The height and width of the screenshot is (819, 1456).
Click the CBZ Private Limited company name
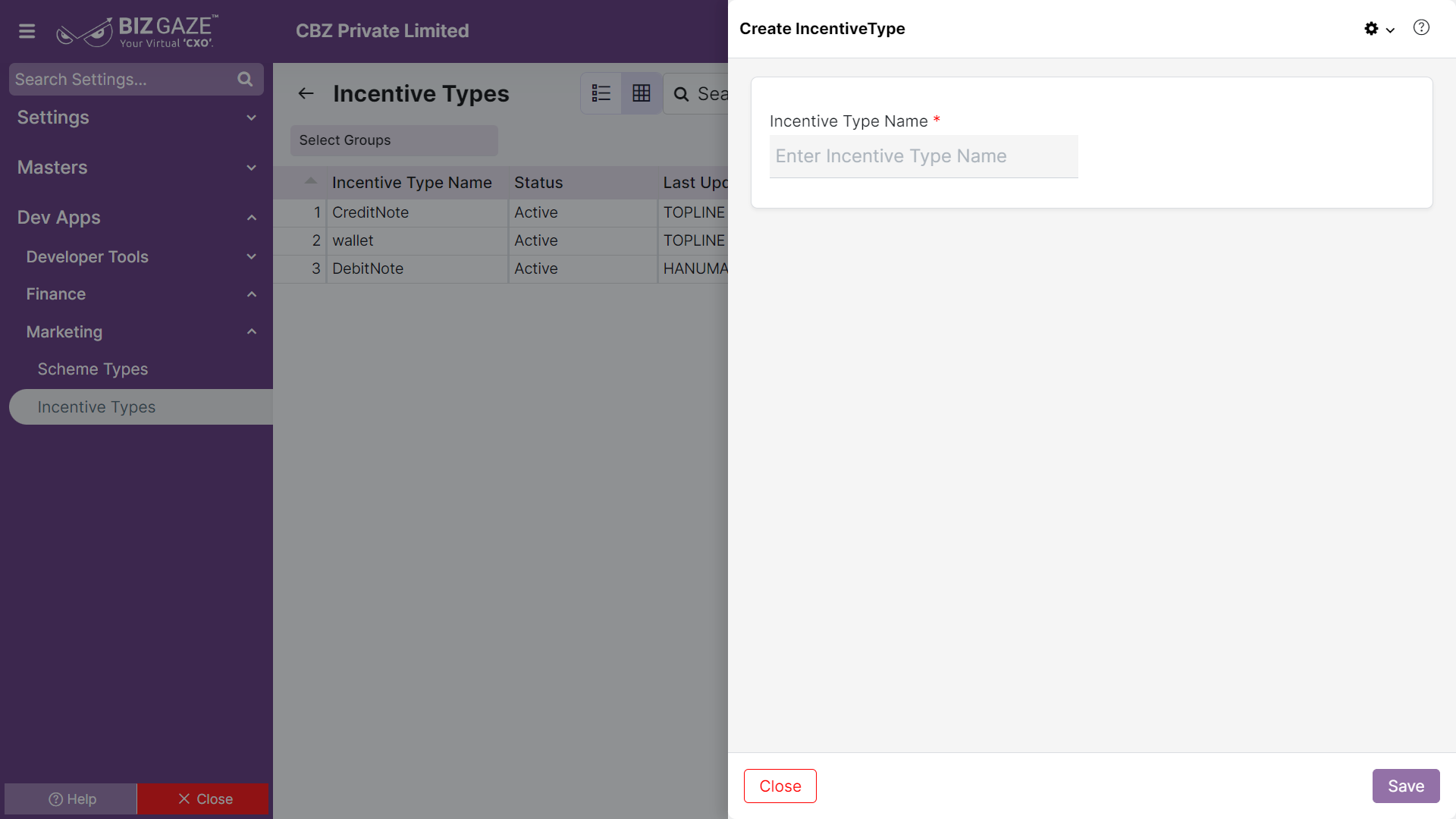click(382, 31)
